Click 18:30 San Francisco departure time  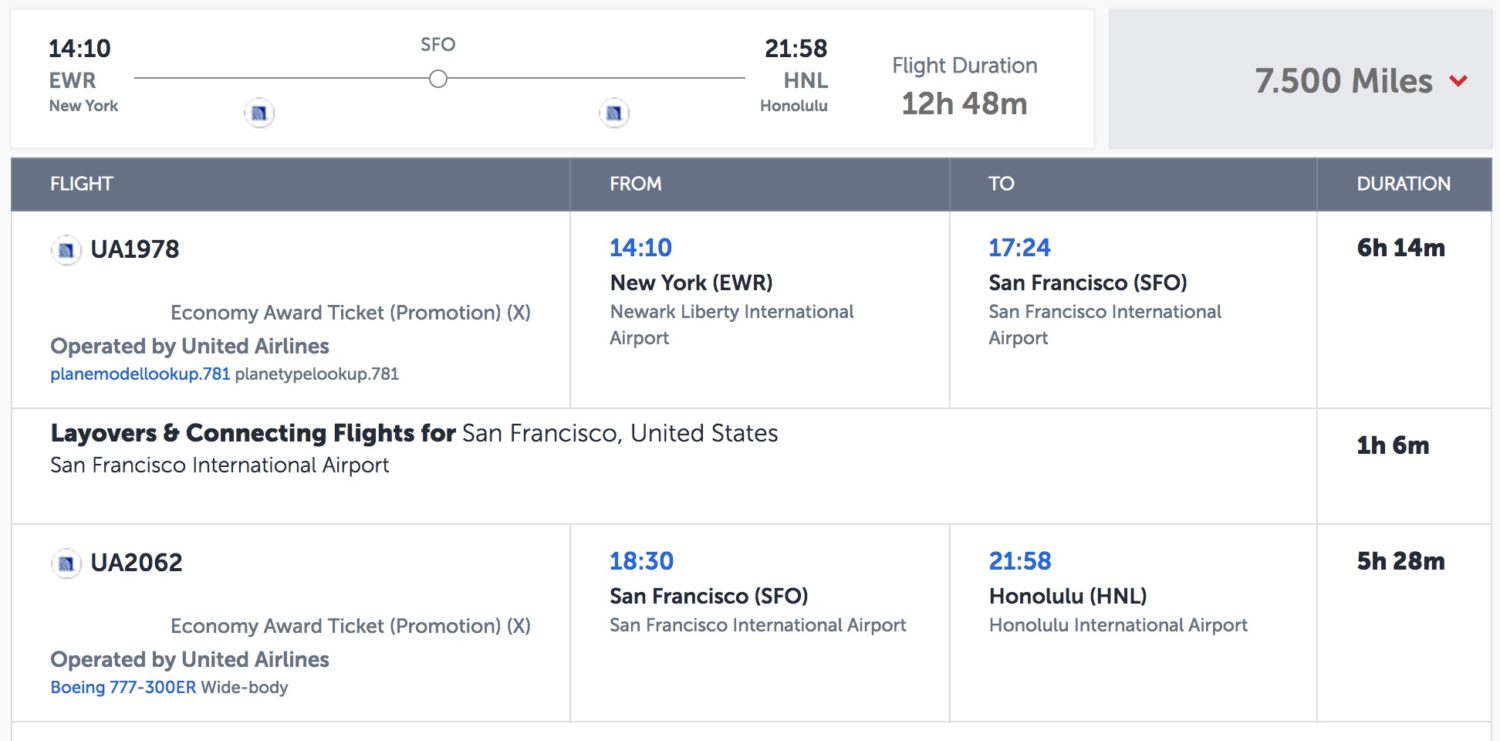[x=641, y=561]
